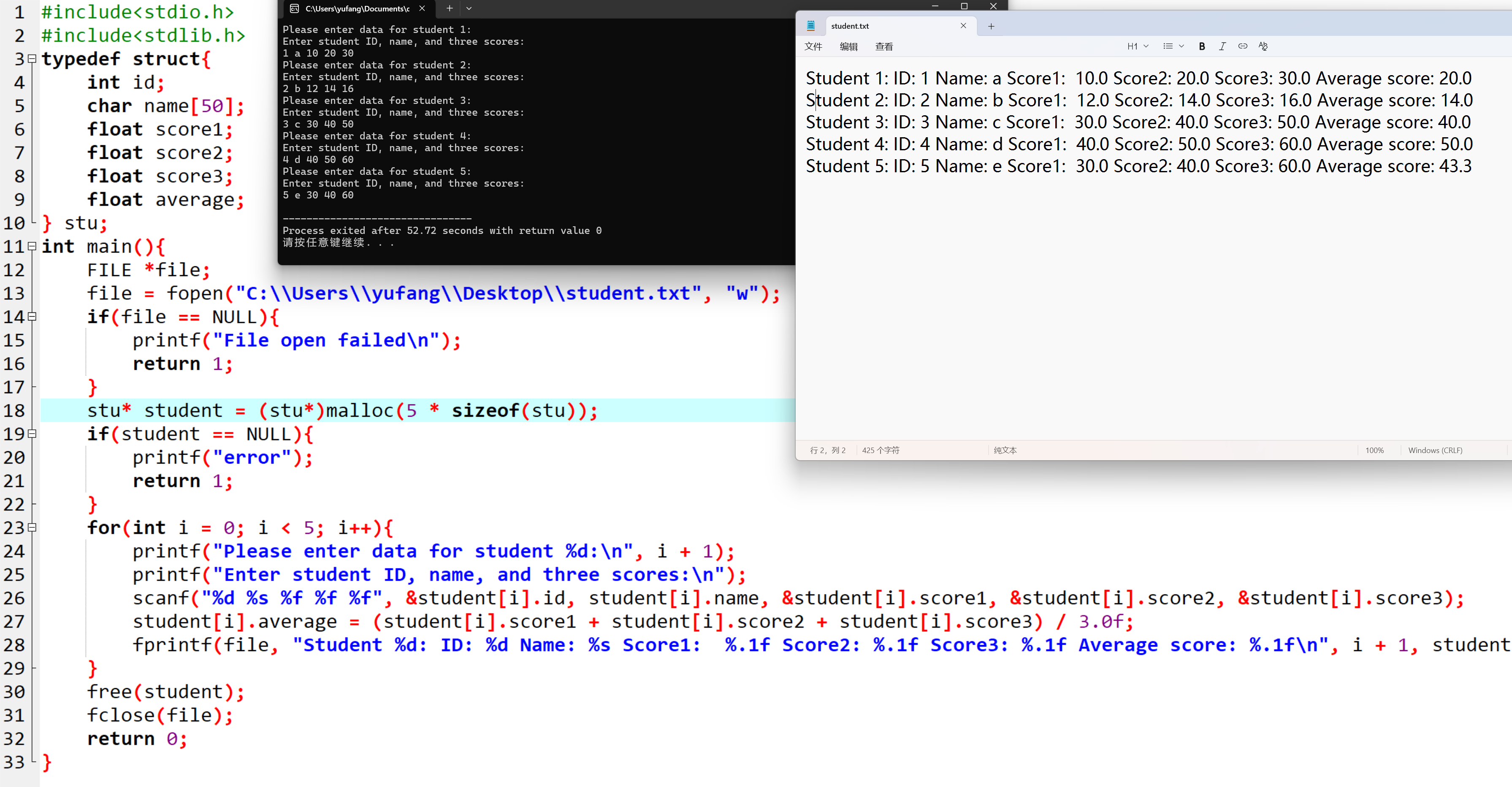Toggle bold formatting in Notepad

(x=1201, y=46)
